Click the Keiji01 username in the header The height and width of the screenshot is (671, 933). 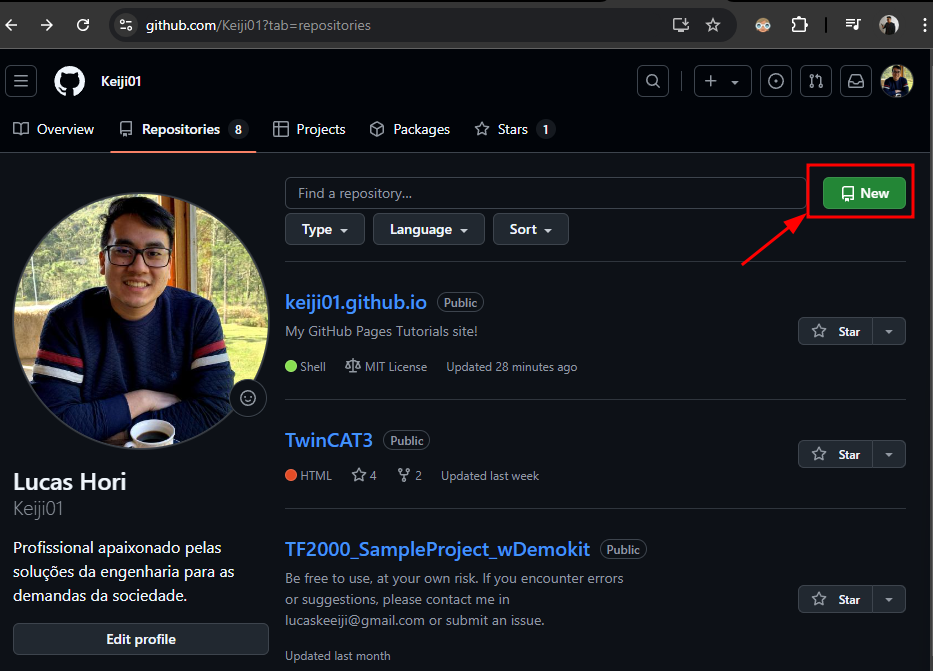pyautogui.click(x=121, y=81)
